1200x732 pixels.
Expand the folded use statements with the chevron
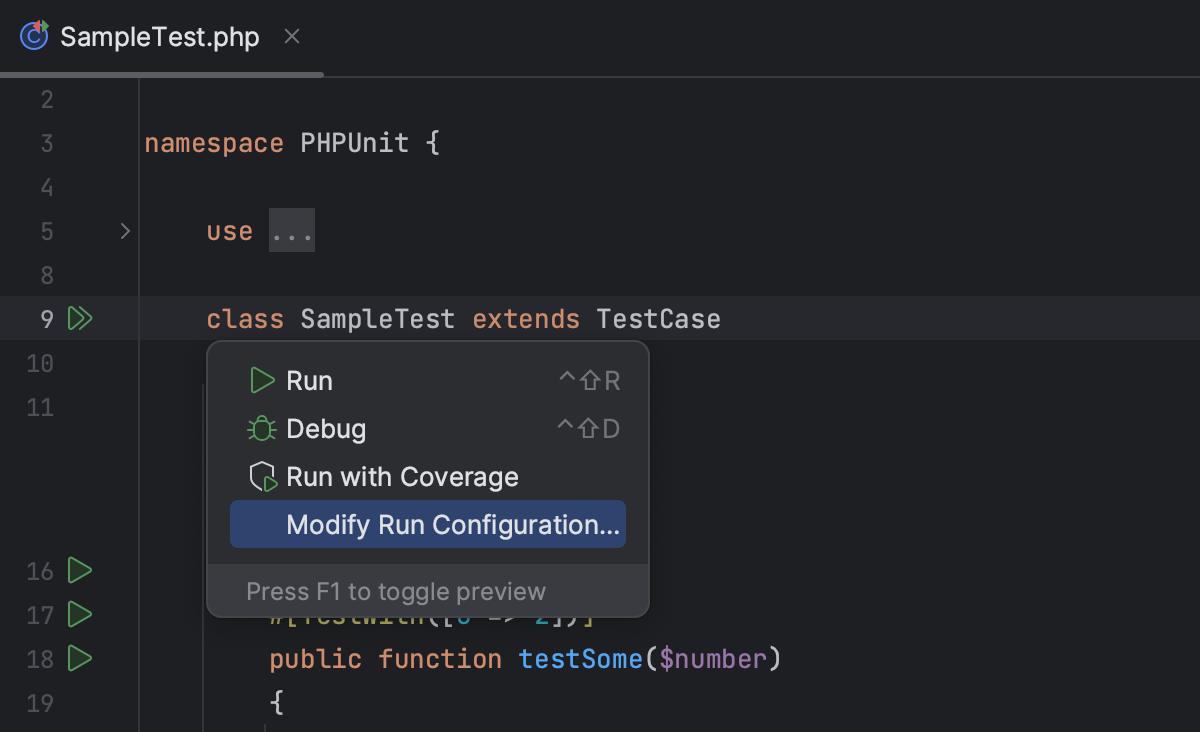[x=125, y=231]
